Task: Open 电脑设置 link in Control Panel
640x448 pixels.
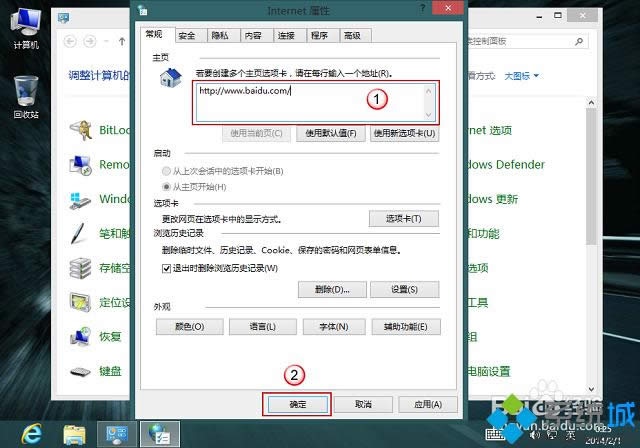Action: (x=489, y=371)
